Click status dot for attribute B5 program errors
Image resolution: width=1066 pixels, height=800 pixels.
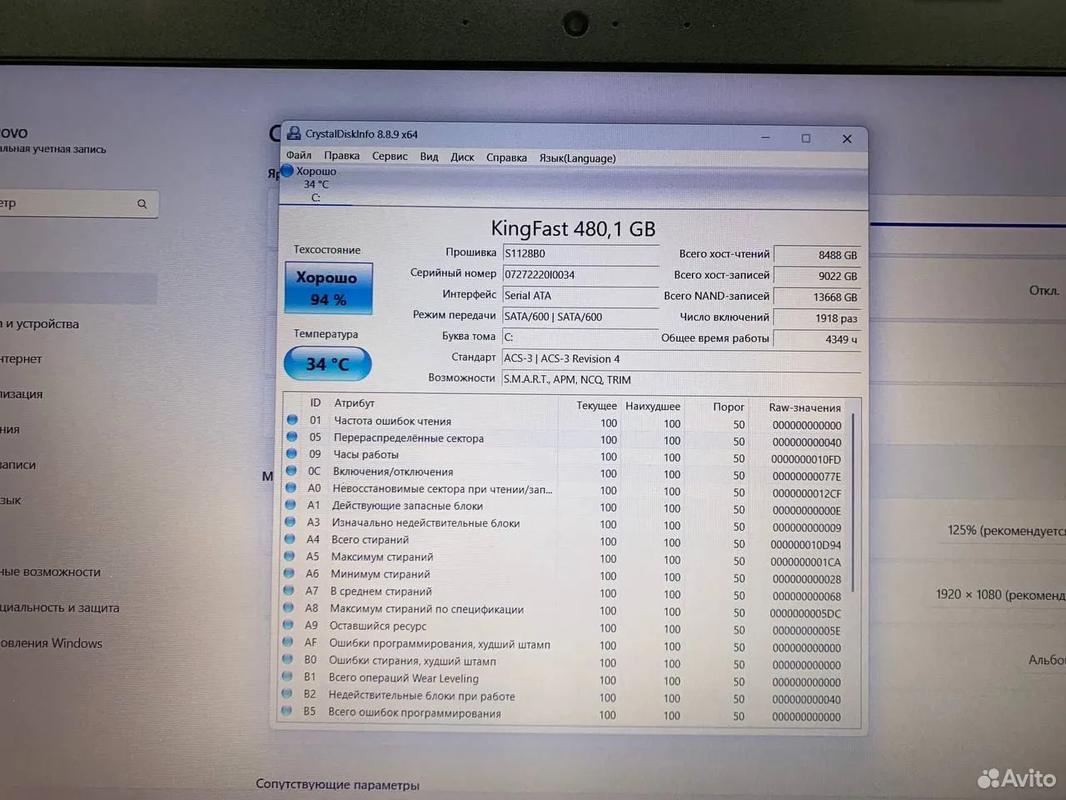coord(287,712)
